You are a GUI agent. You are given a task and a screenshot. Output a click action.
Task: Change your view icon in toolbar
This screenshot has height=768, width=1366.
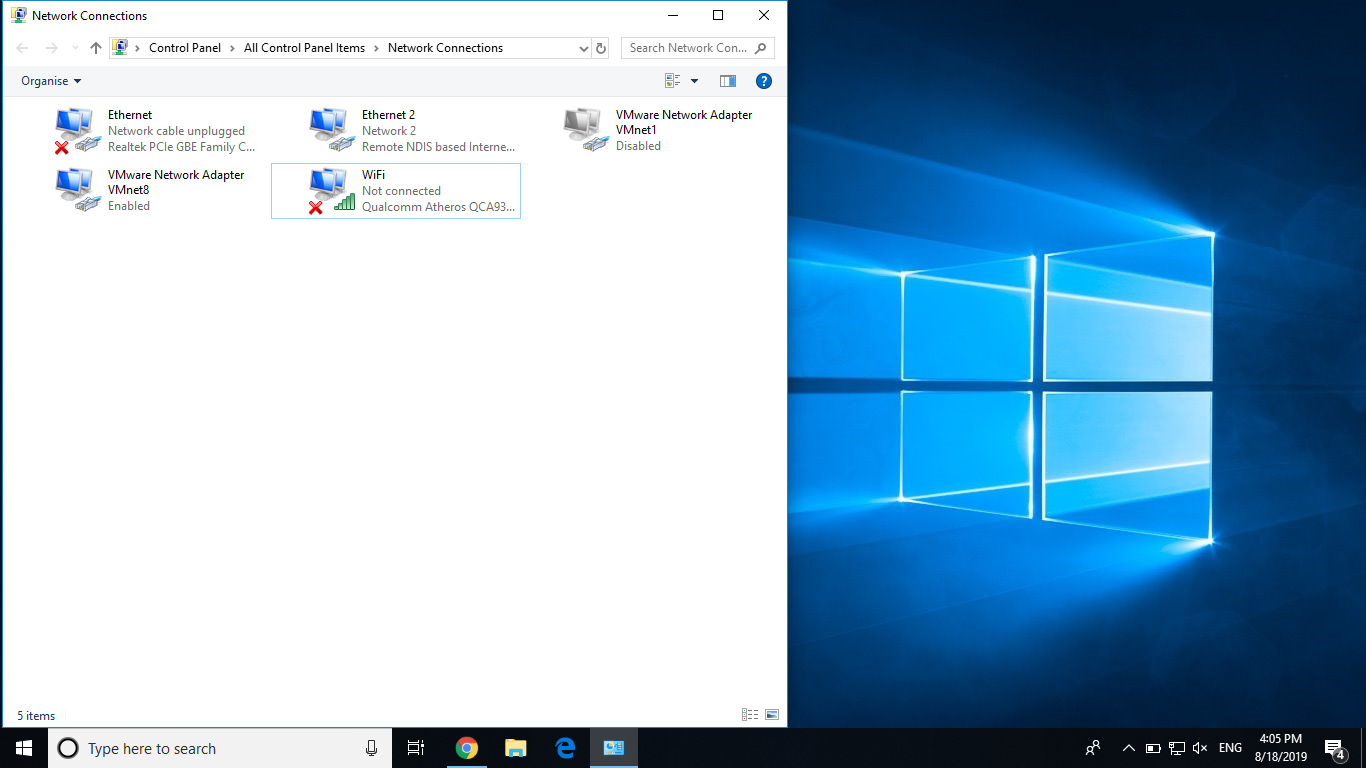[x=673, y=81]
